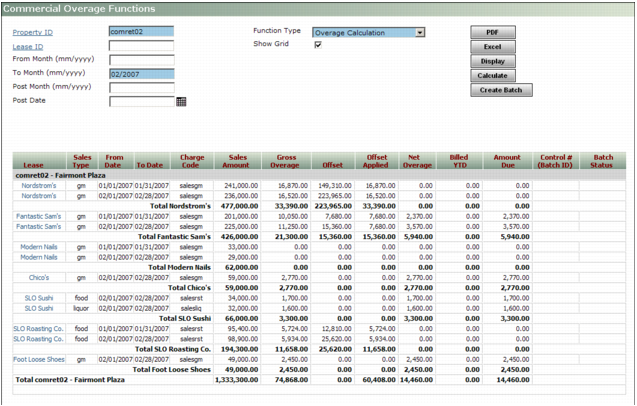This screenshot has height=406, width=637.
Task: Open the first Modern Nails lease link
Action: [x=39, y=247]
